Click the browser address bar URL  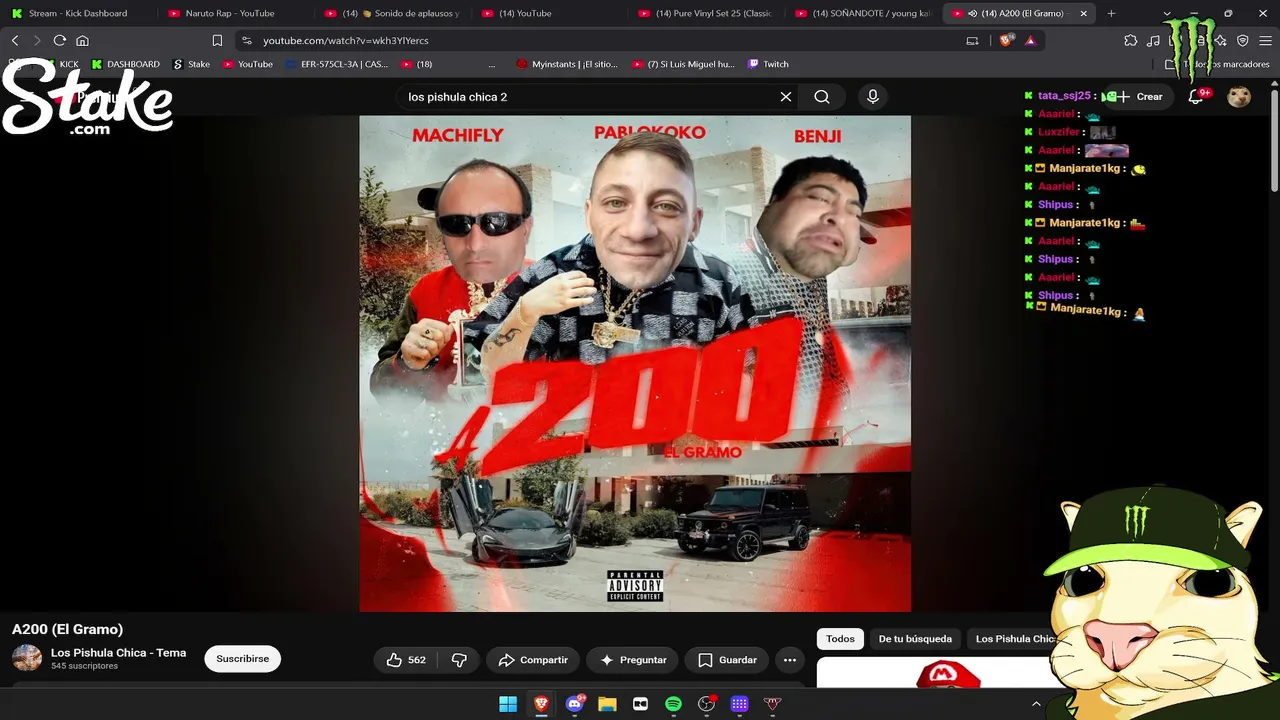pos(346,41)
